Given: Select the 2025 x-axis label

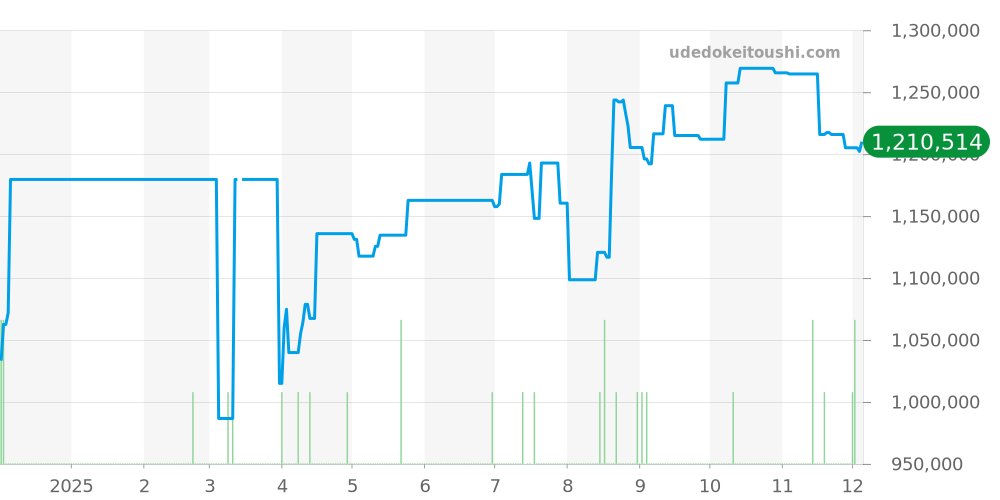Looking at the screenshot, I should 71,486.
